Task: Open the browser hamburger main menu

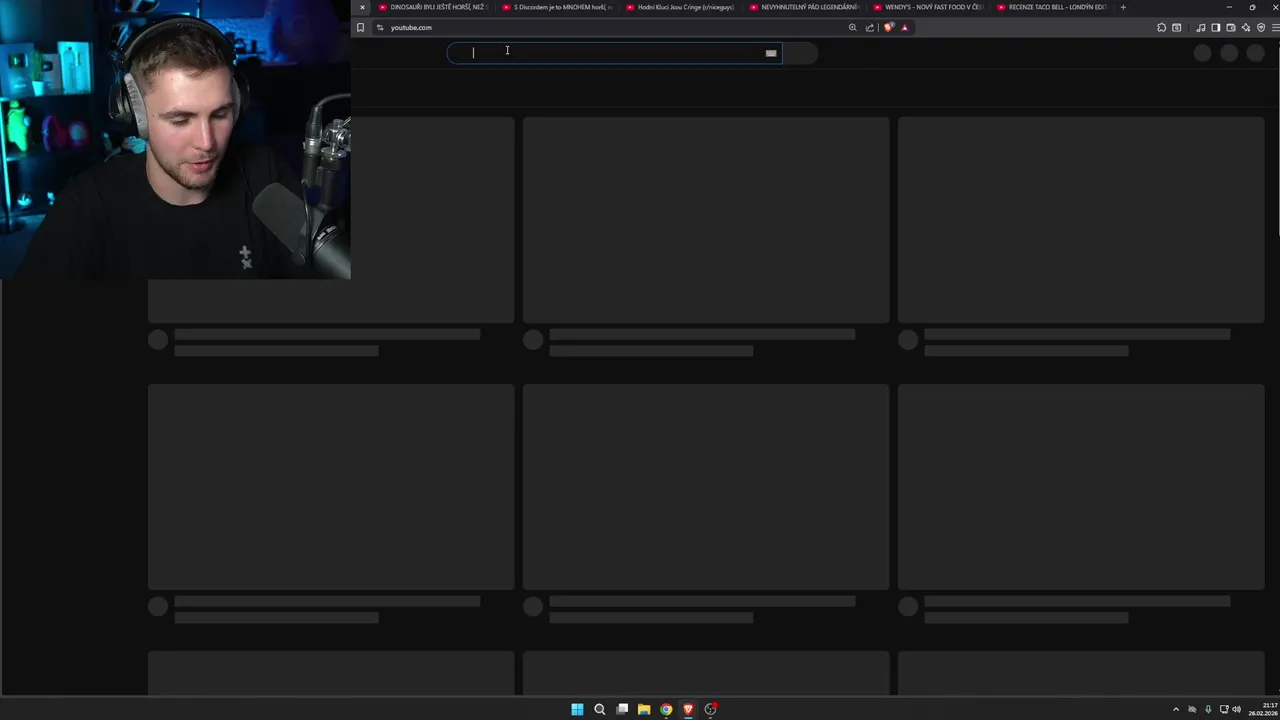Action: coord(1275,27)
